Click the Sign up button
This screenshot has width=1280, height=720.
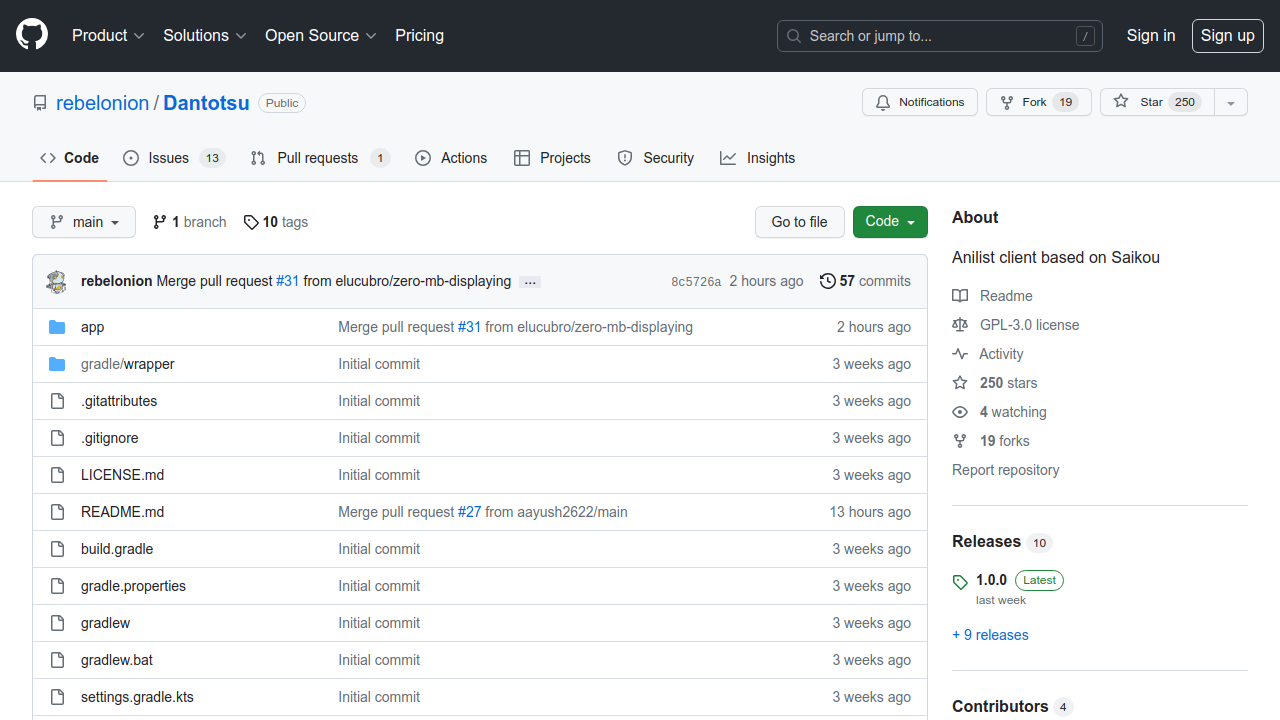click(1228, 36)
